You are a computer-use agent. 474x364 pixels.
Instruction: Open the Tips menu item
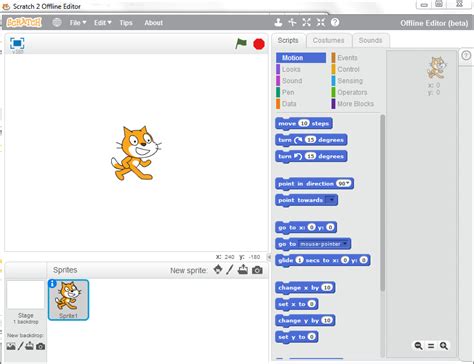[126, 23]
